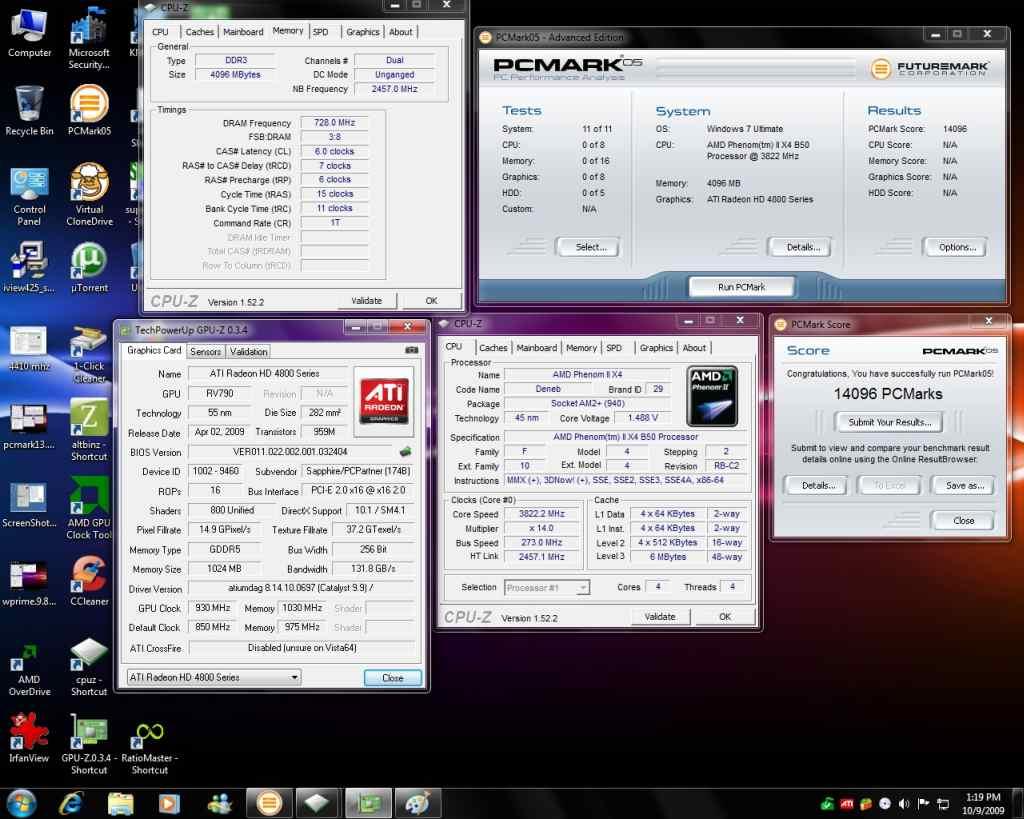
Task: Open altbinz Shortcut icon
Action: pyautogui.click(x=89, y=429)
